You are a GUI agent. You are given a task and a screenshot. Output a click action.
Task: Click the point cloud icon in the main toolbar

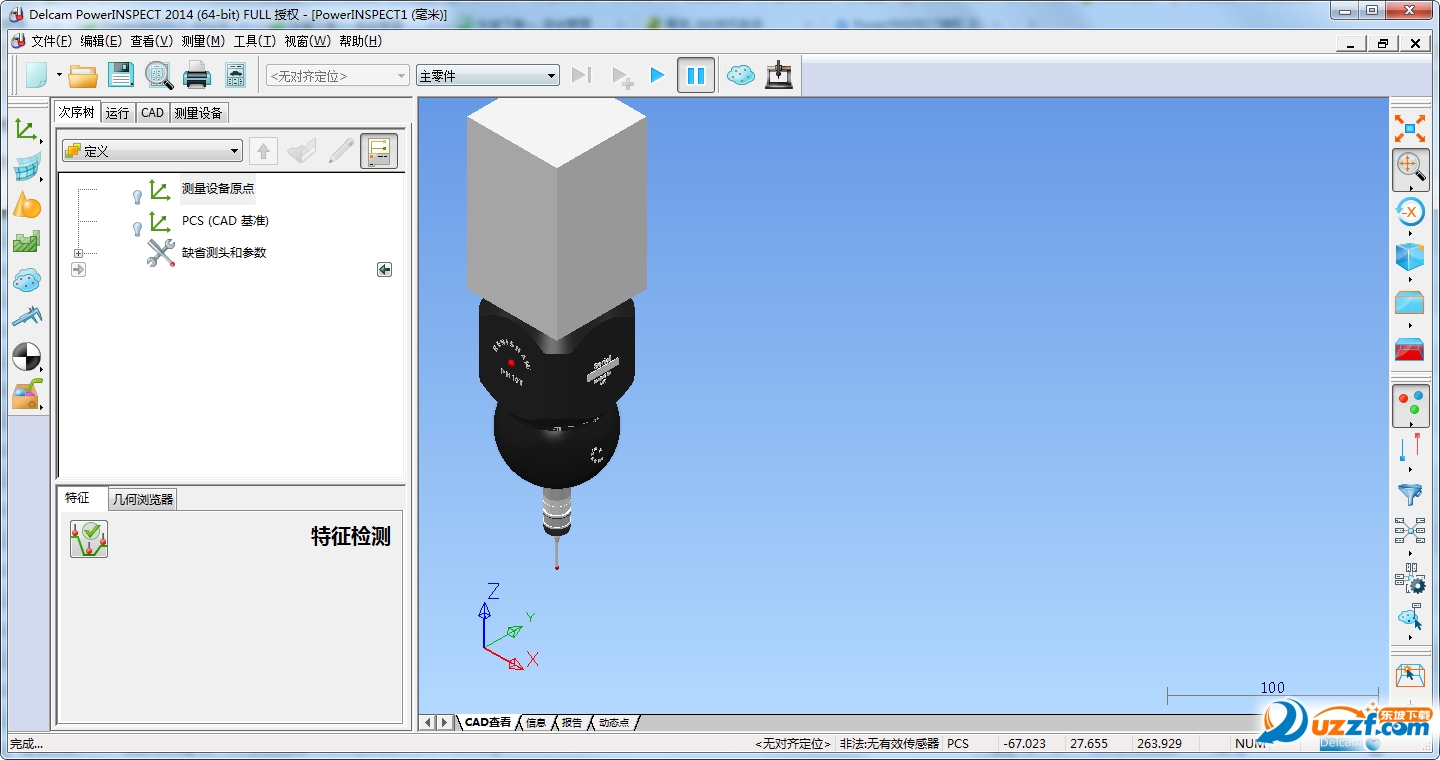click(741, 75)
